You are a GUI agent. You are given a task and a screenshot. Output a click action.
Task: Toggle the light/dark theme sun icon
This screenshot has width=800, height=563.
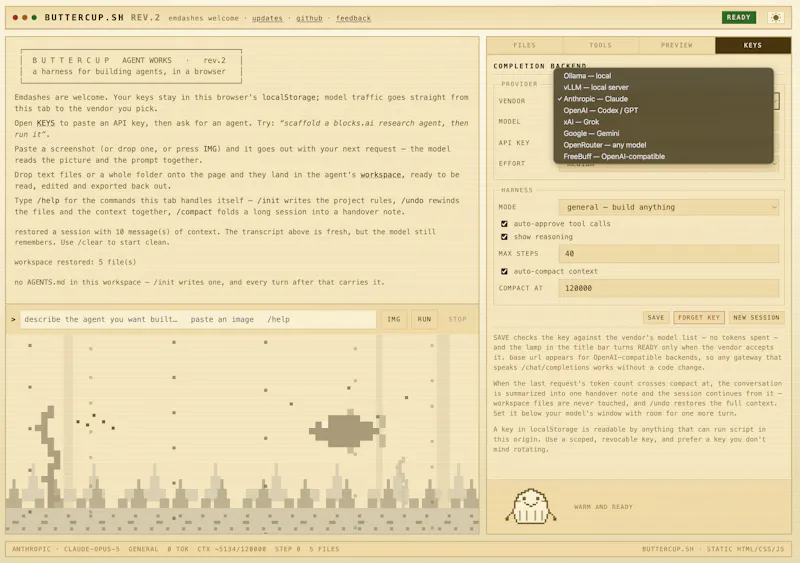coord(776,18)
